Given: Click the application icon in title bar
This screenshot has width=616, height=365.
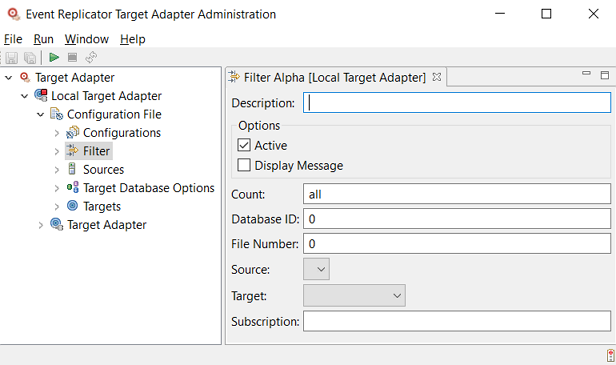Looking at the screenshot, I should coord(14,14).
